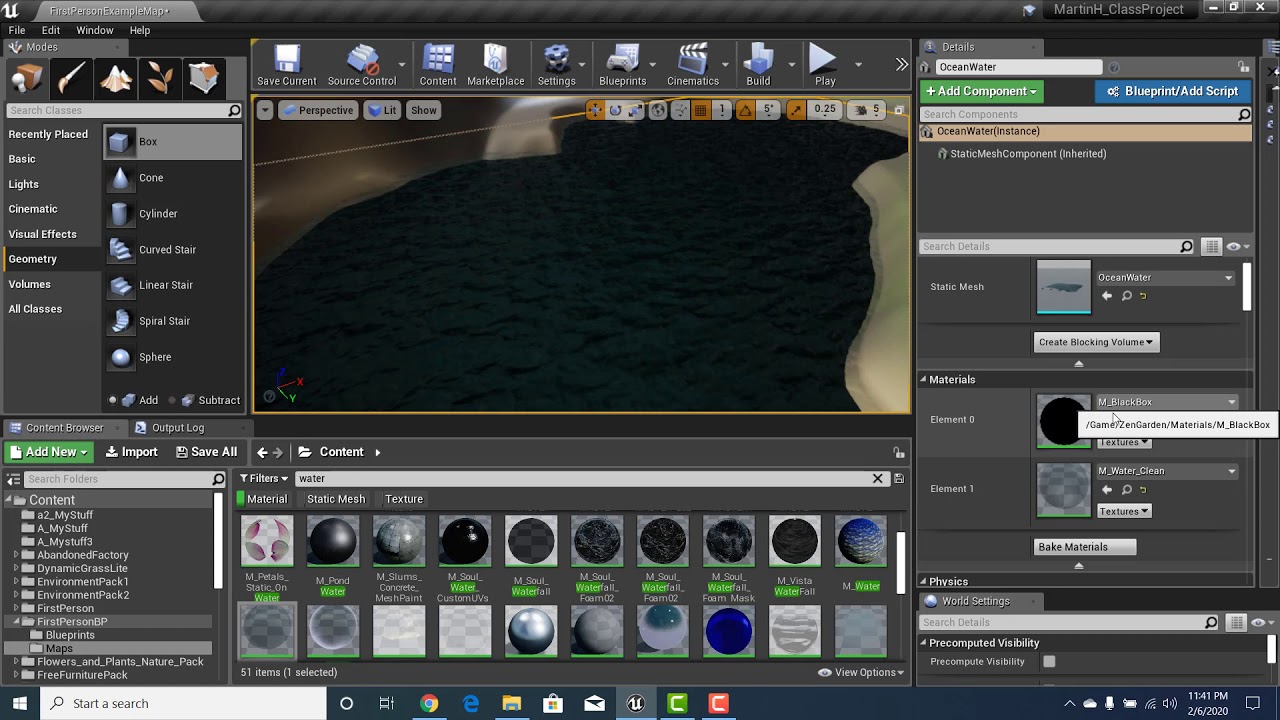1280x720 pixels.
Task: Open the M_Water_Clean material dropdown
Action: pyautogui.click(x=1167, y=471)
